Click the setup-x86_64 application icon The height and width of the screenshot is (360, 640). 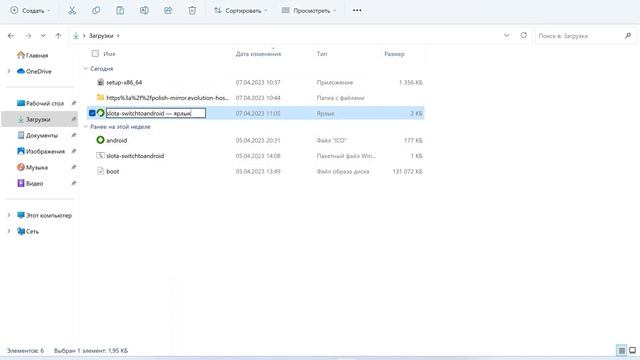pos(100,82)
